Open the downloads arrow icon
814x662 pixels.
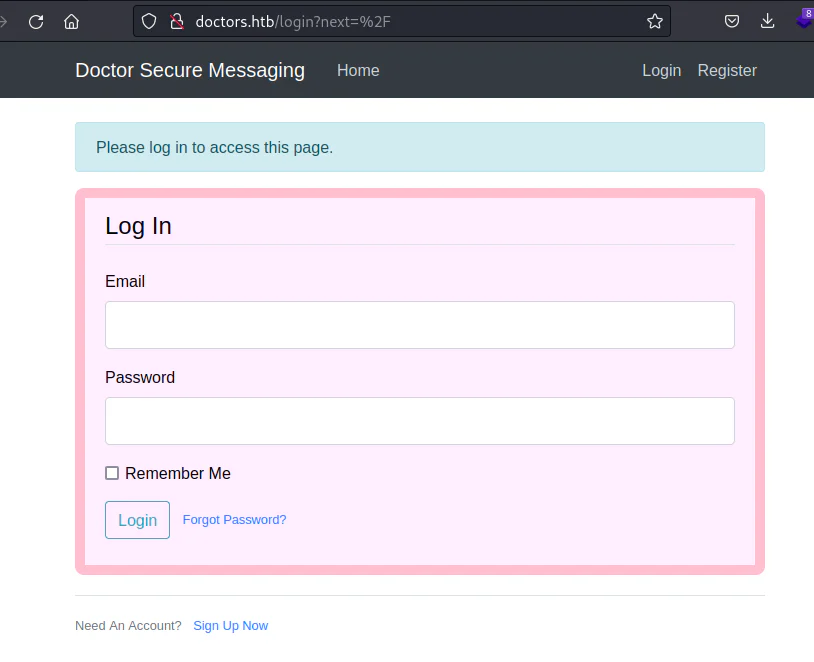(x=767, y=21)
